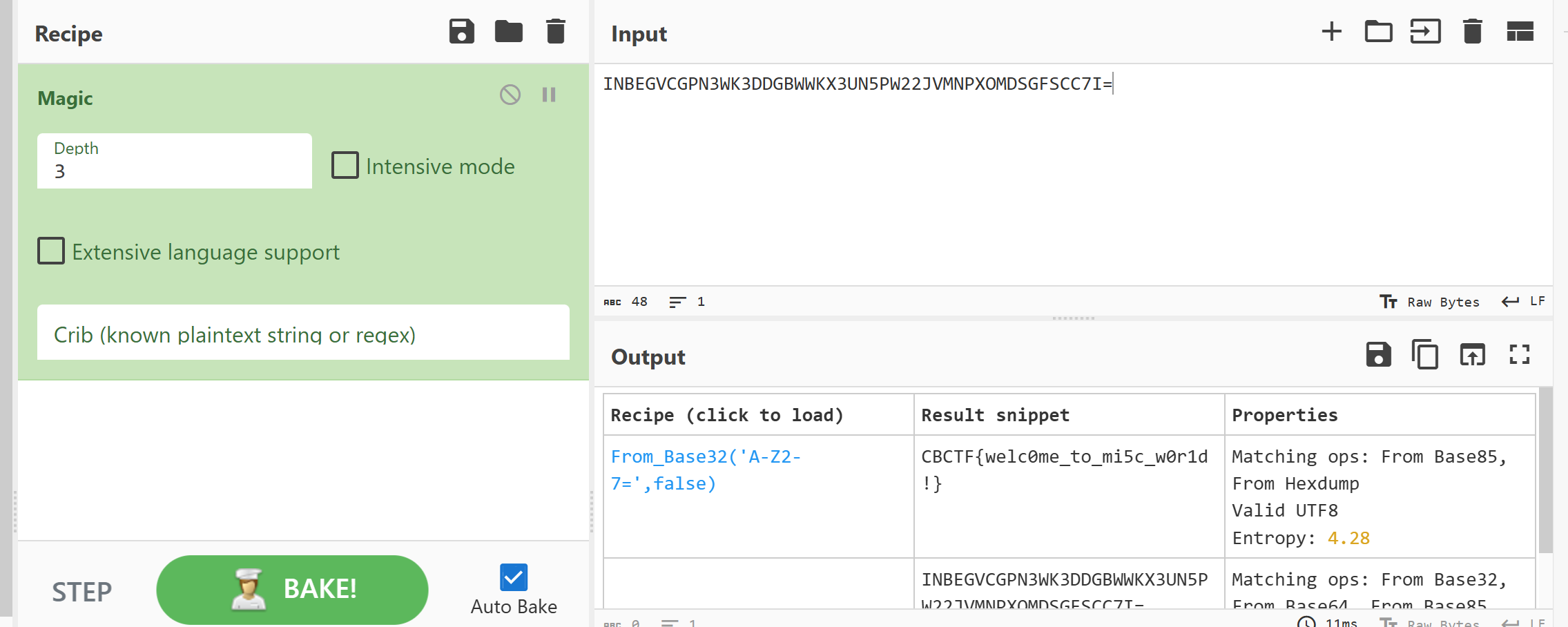Image resolution: width=1568 pixels, height=627 pixels.
Task: Maximise the output pane
Action: coord(1520,355)
